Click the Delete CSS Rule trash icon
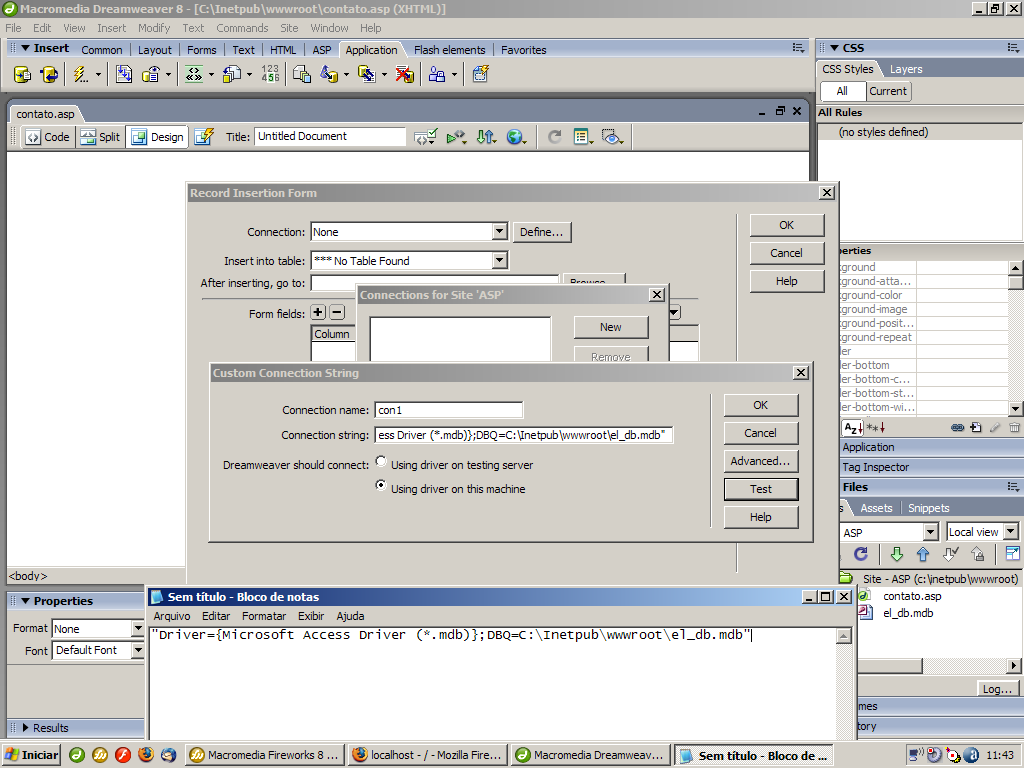1024x768 pixels. click(x=1014, y=428)
